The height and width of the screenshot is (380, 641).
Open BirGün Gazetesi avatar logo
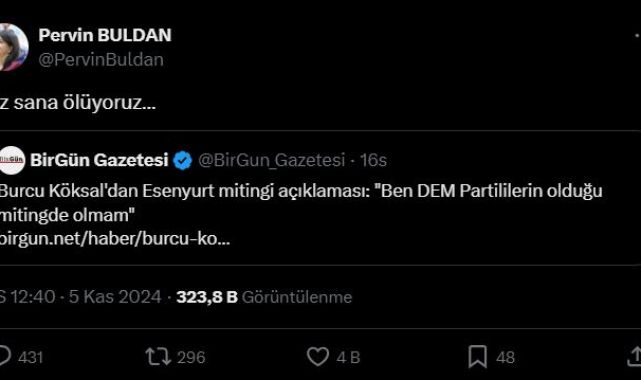[12, 160]
